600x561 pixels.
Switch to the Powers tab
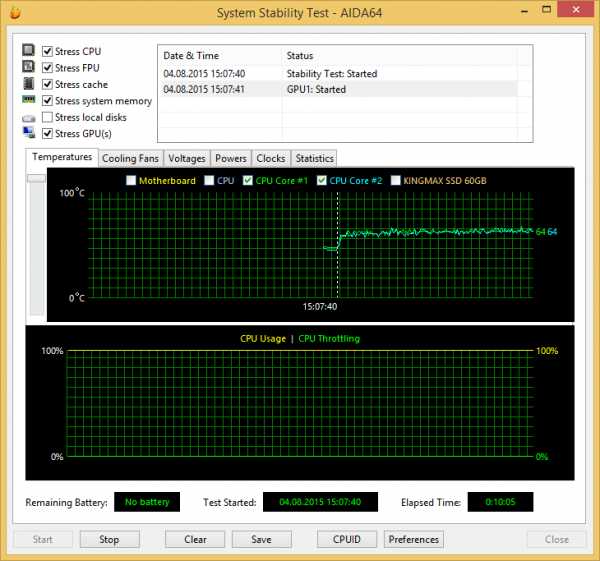pos(231,158)
